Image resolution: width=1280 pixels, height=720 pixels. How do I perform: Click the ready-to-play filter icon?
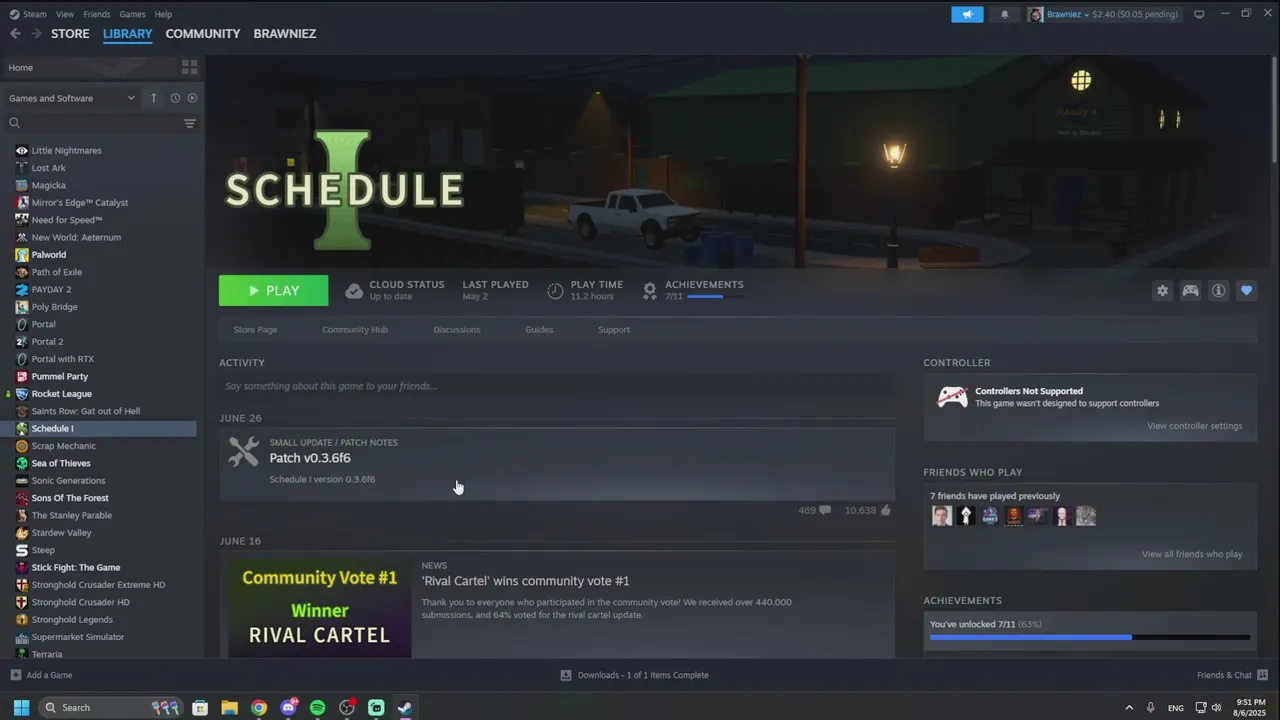(192, 98)
